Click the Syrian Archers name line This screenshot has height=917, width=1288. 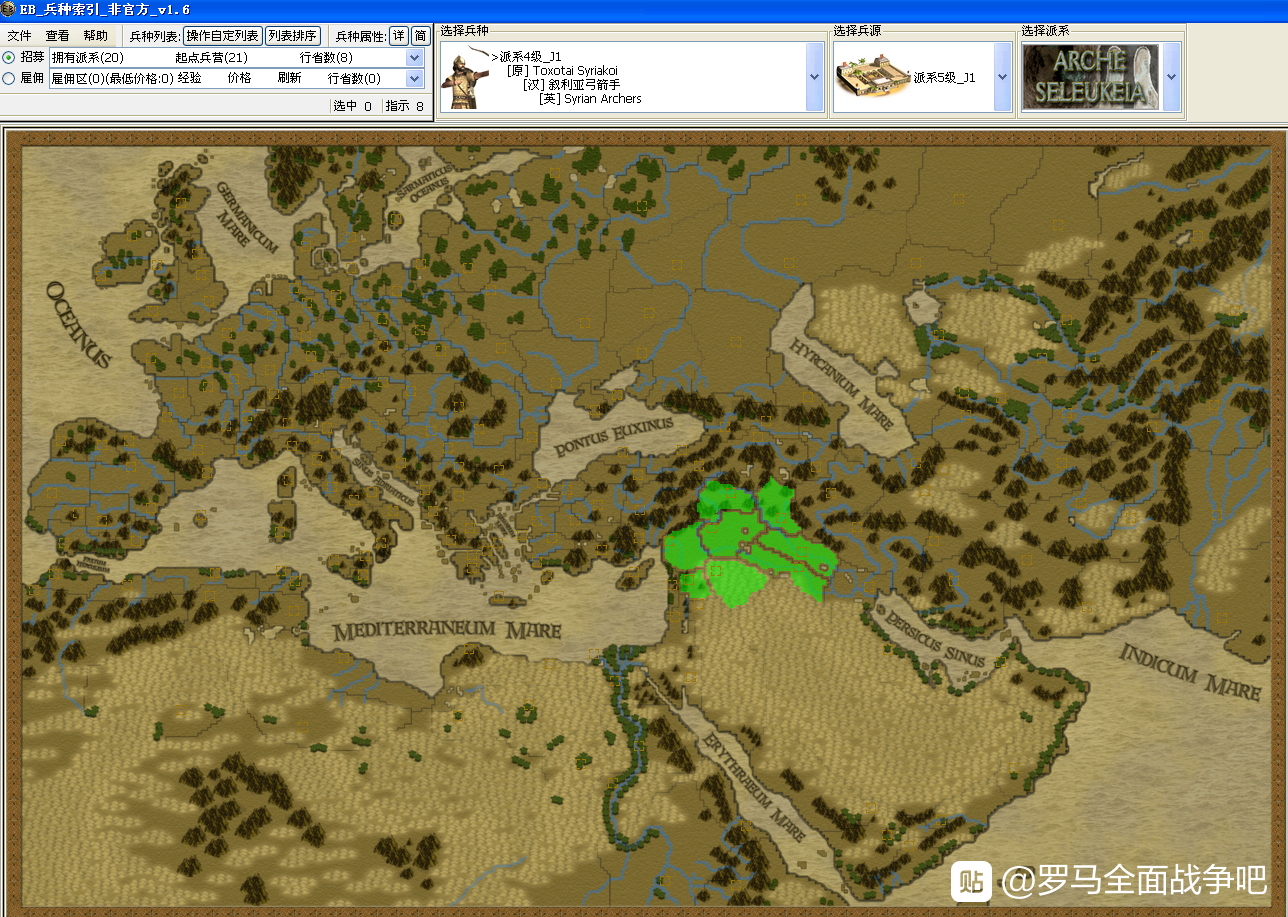[590, 99]
